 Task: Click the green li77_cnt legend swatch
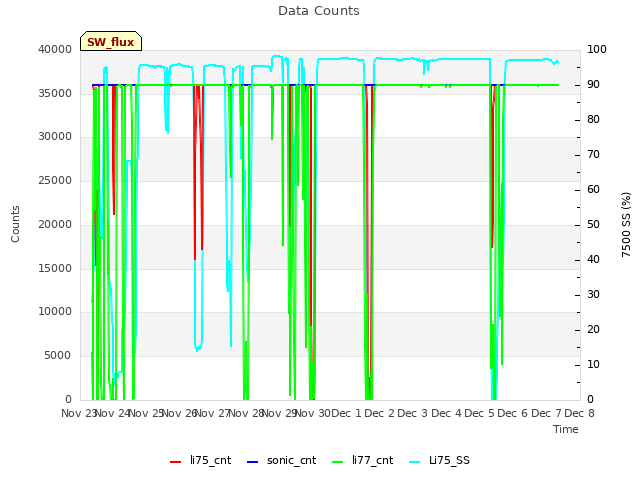(338, 462)
